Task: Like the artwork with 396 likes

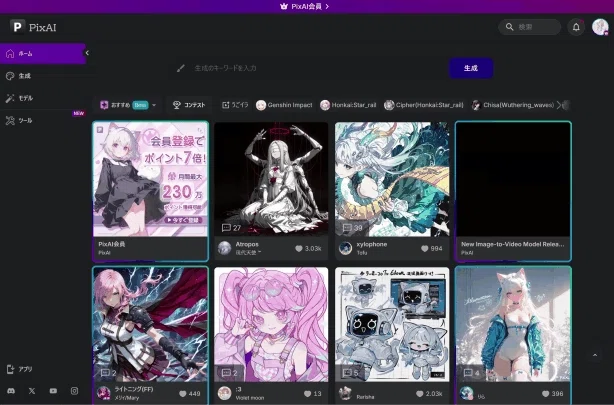Action: (x=545, y=393)
